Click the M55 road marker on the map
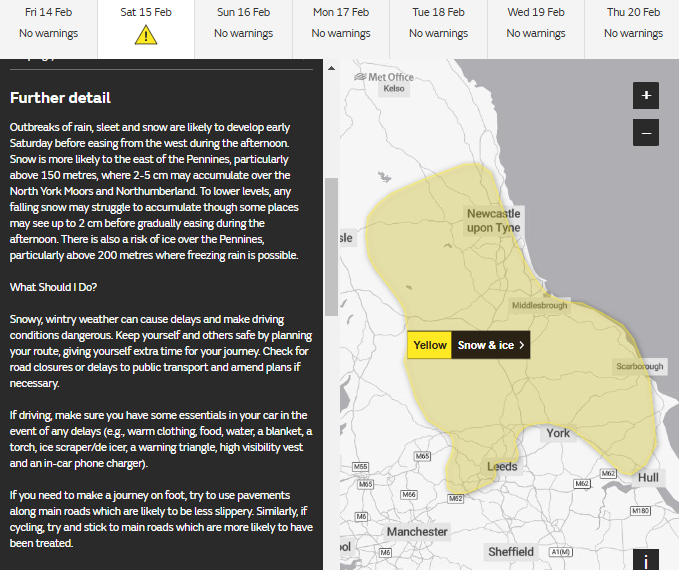 pos(360,466)
